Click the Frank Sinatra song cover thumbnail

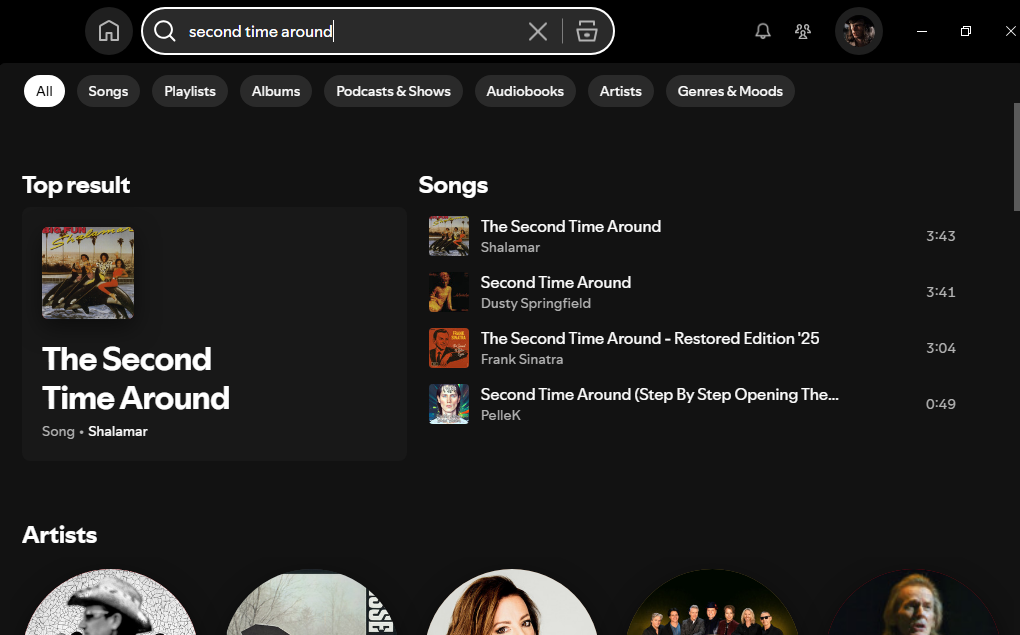click(x=449, y=348)
